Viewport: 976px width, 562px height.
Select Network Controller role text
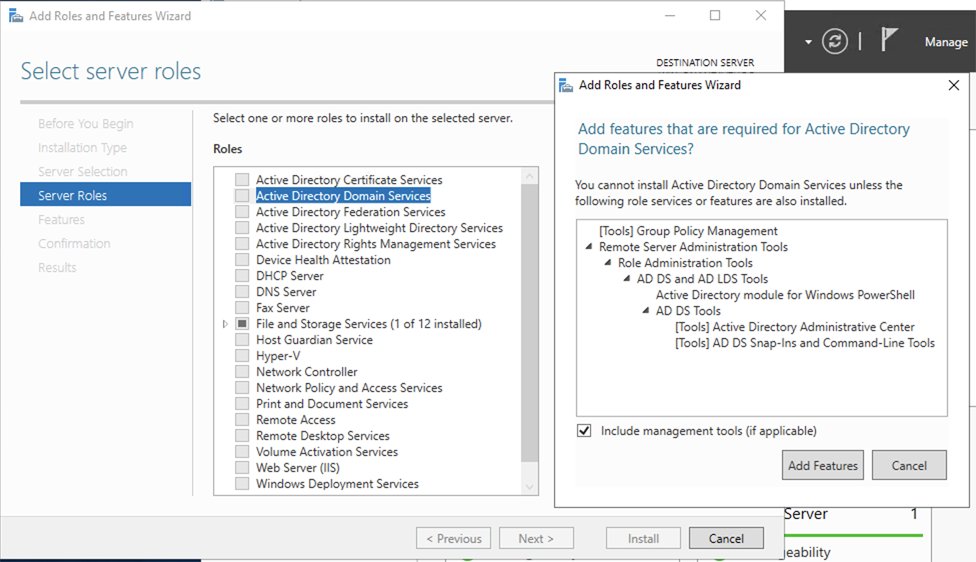pyautogui.click(x=307, y=372)
